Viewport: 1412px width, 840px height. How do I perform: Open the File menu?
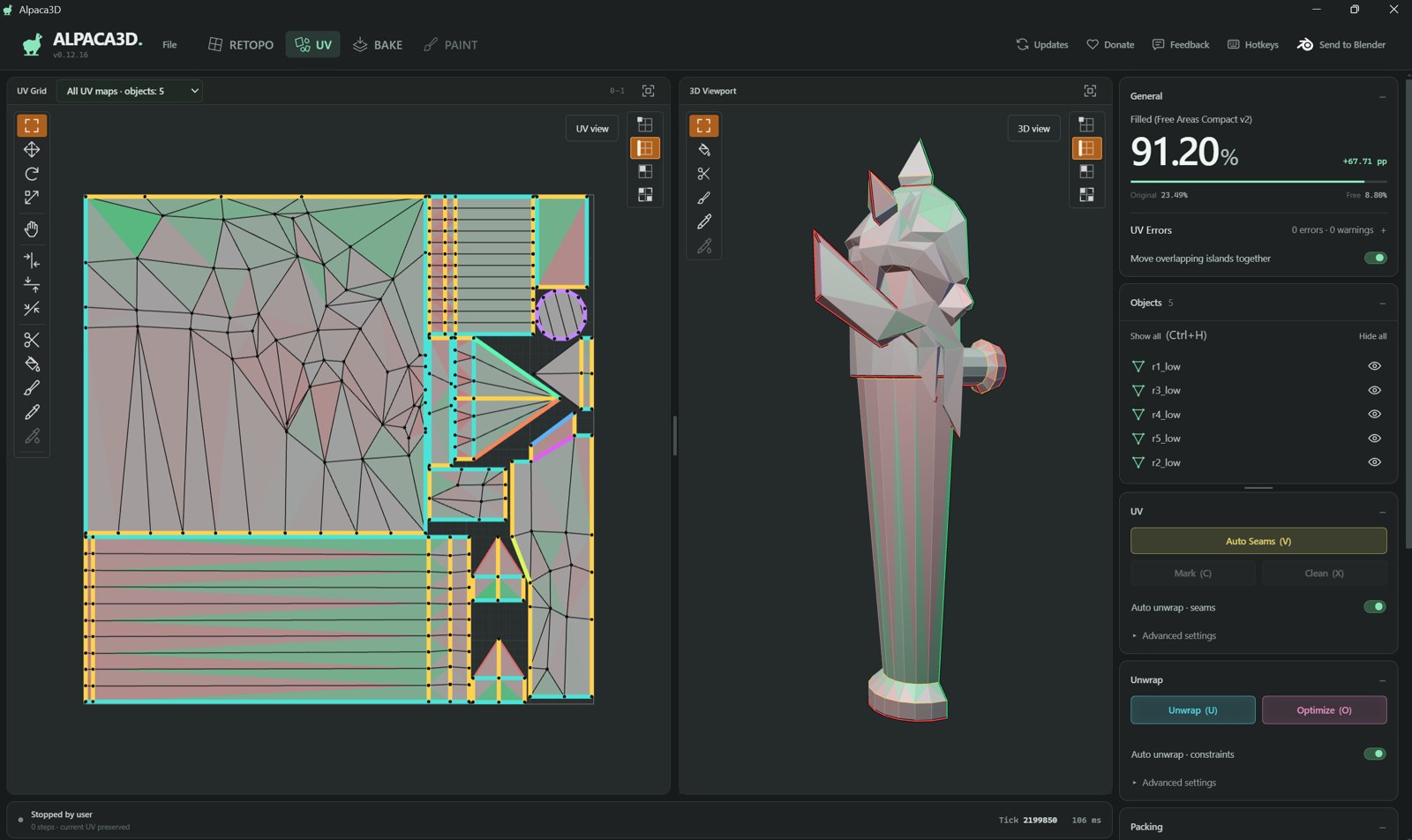169,45
